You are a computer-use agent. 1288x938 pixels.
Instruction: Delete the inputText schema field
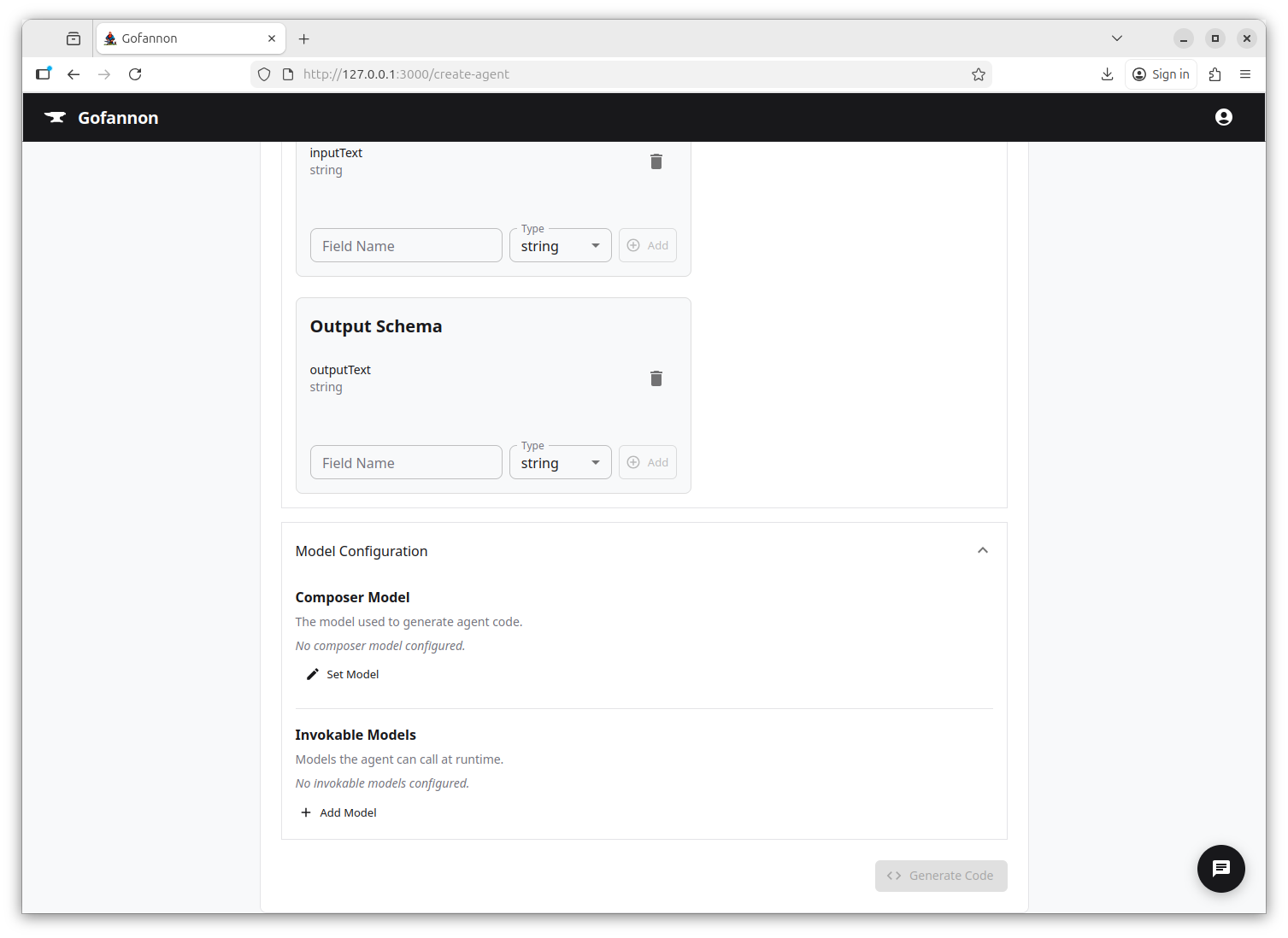(656, 161)
